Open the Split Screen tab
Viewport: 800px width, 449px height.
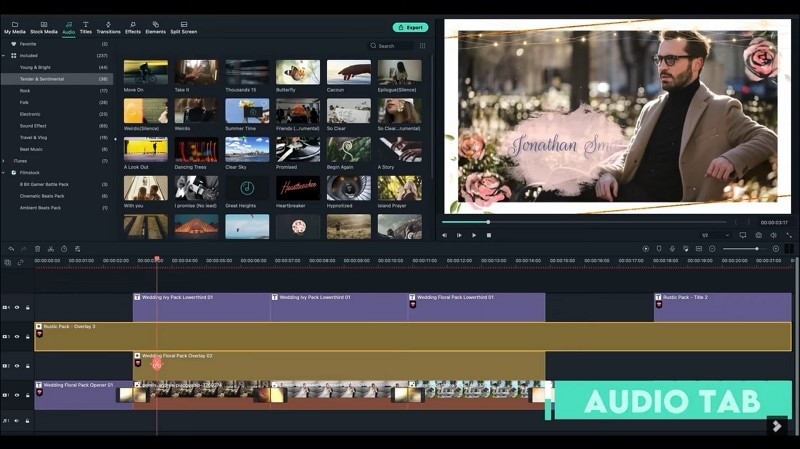184,28
